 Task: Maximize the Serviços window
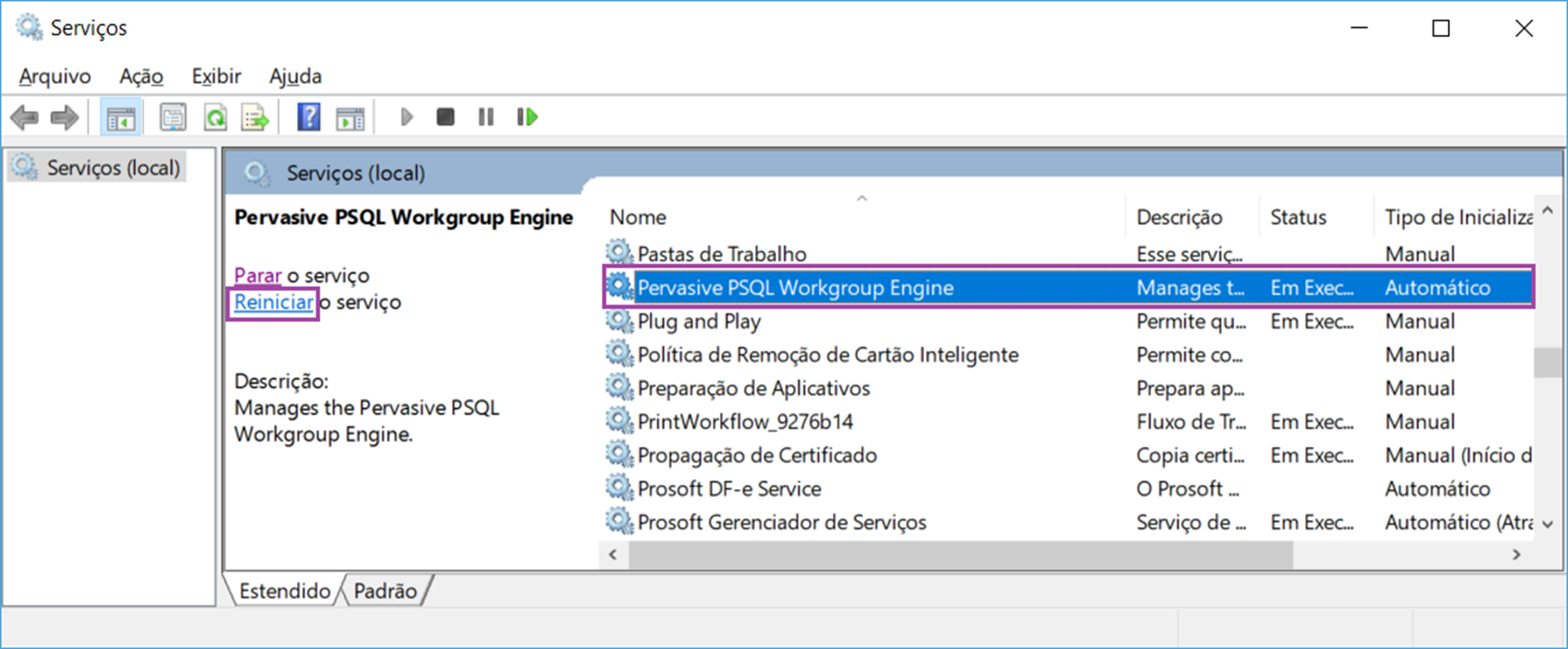coord(1441,28)
